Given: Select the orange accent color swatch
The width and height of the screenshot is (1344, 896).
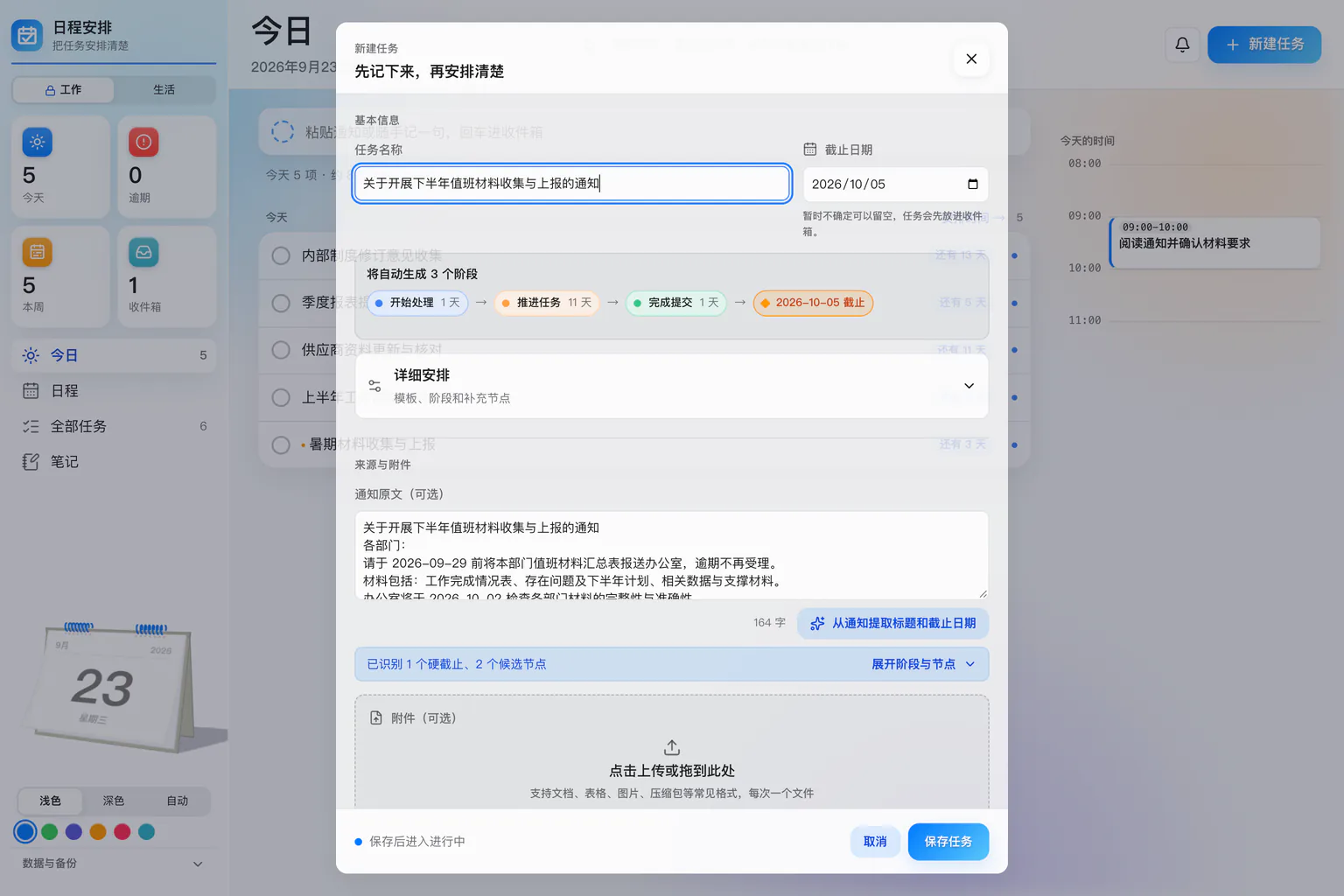Looking at the screenshot, I should (x=98, y=831).
